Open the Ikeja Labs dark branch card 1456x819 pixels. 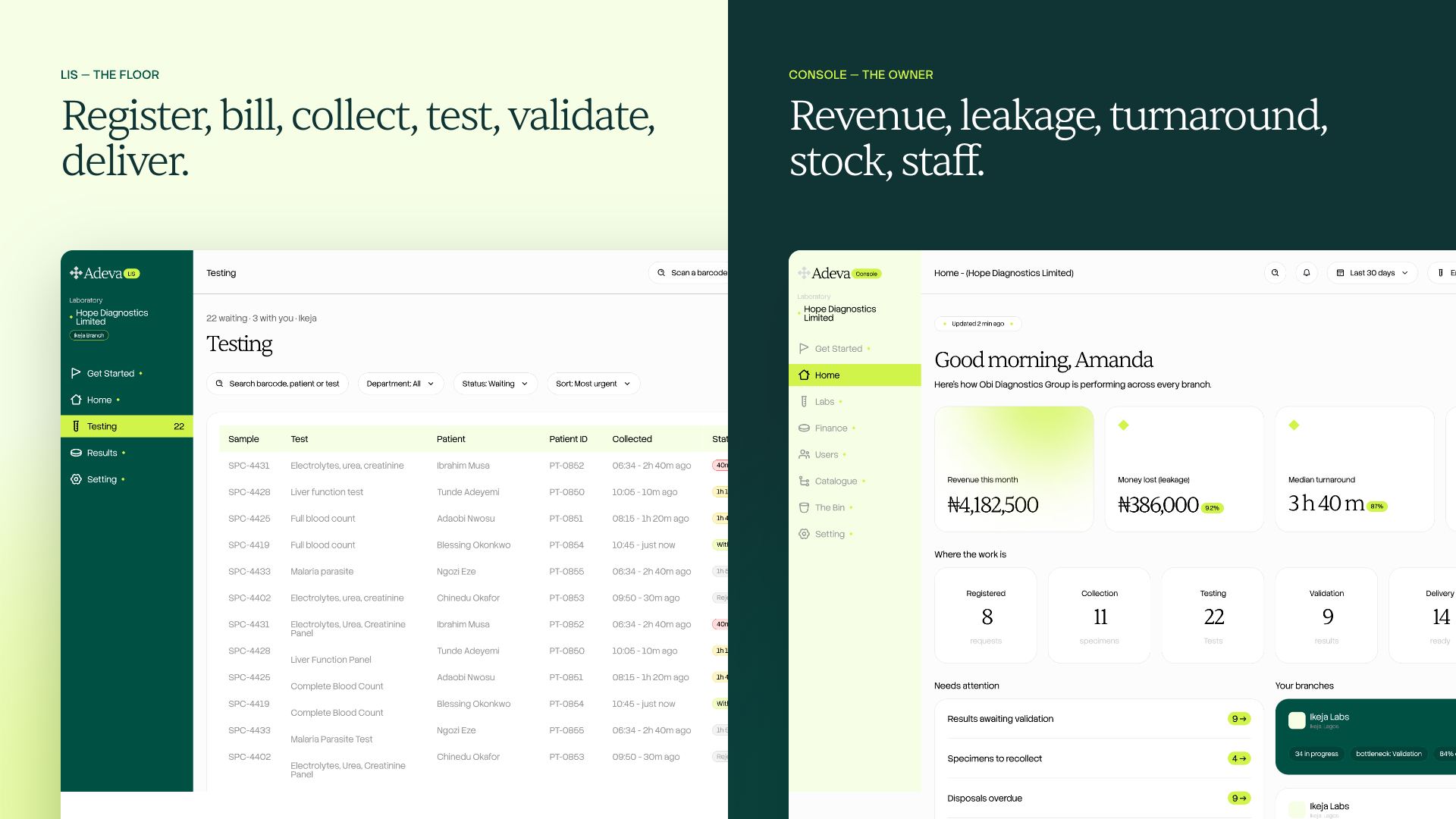point(1366,736)
